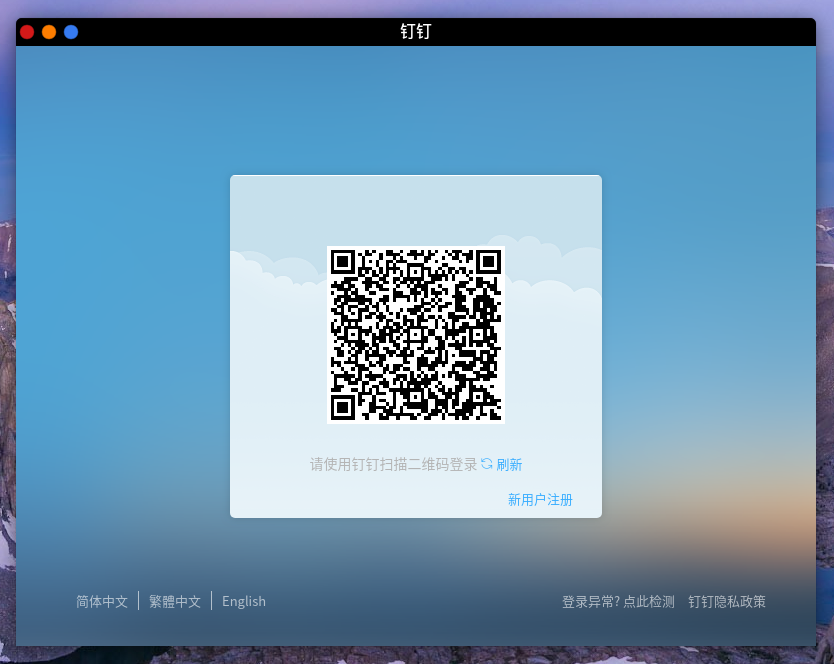Open the 钉钉隐私政策 privacy policy

click(x=727, y=602)
